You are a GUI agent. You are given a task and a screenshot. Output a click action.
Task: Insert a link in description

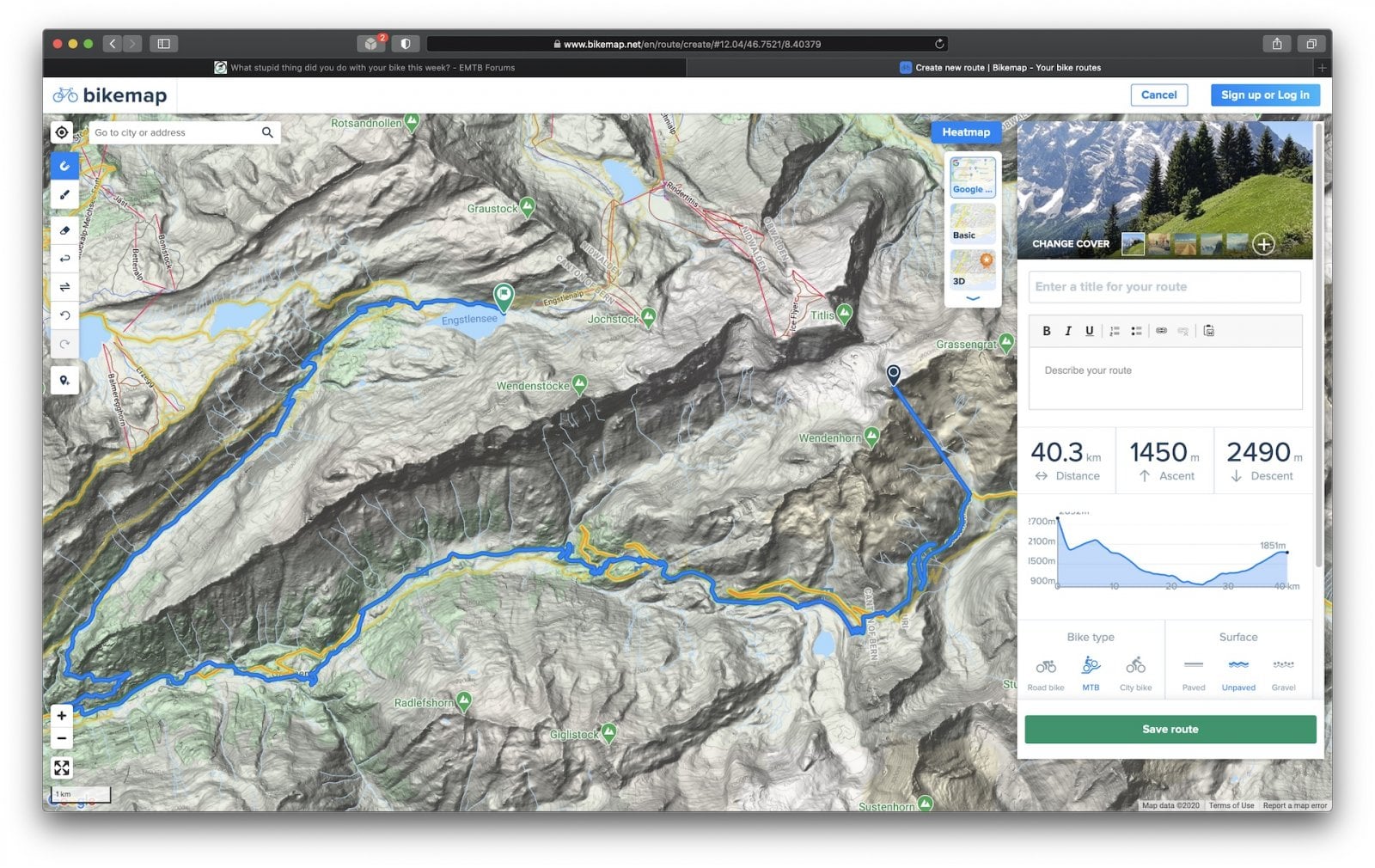coord(1162,331)
